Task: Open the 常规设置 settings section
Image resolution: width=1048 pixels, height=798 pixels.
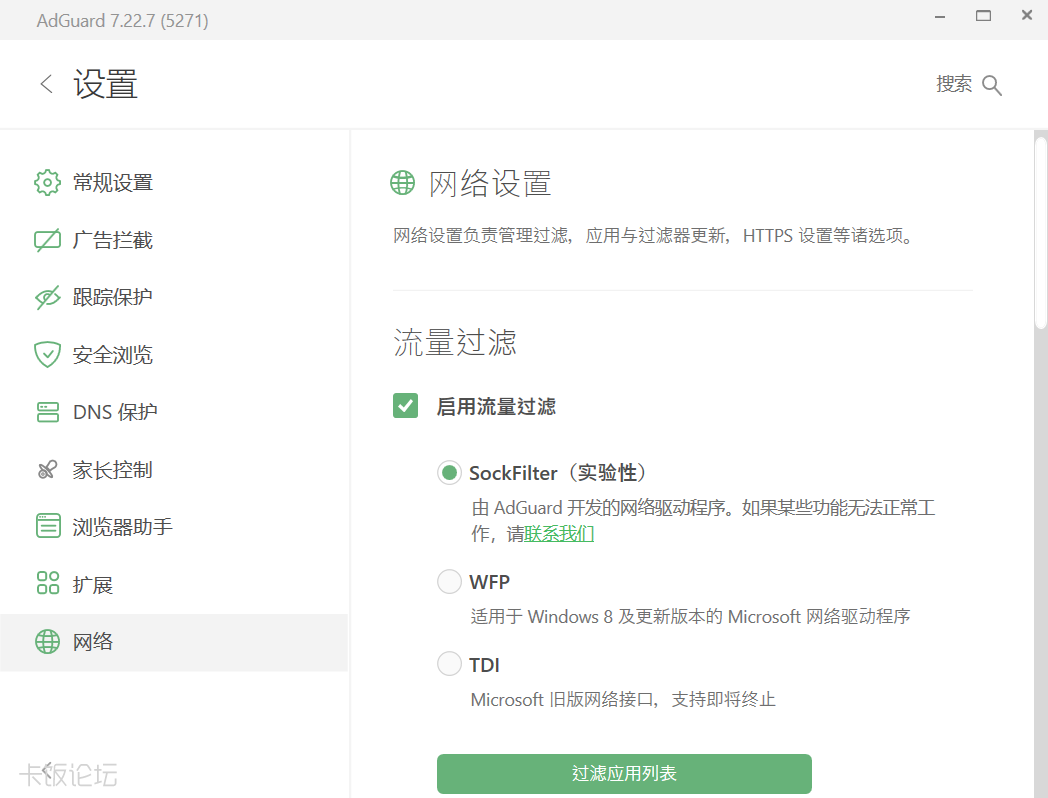Action: [174, 182]
